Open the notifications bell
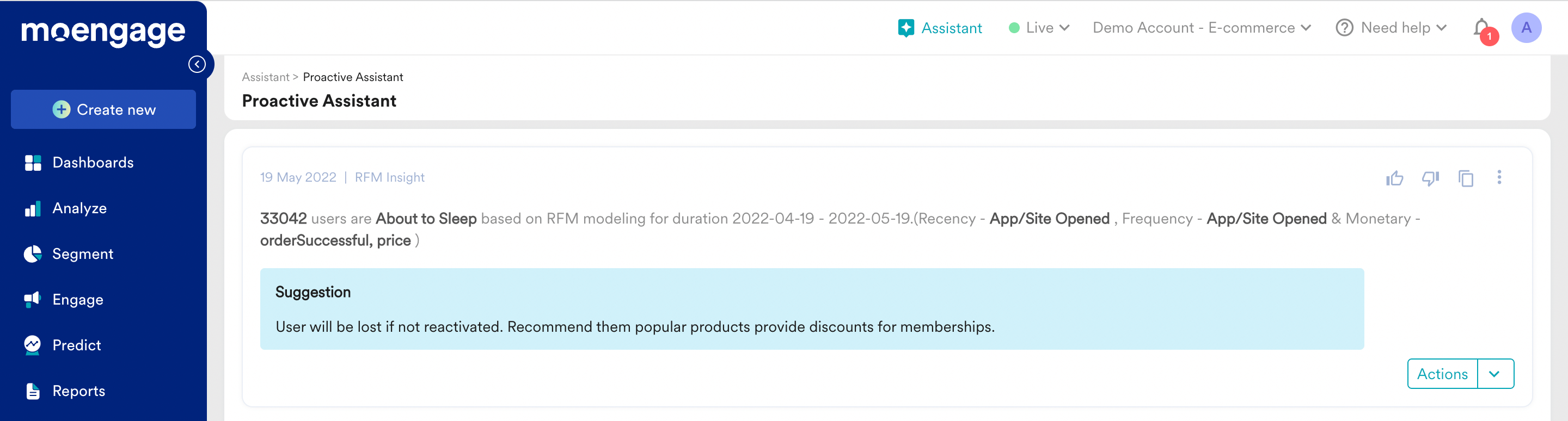Viewport: 1568px width, 421px height. pos(1481,28)
